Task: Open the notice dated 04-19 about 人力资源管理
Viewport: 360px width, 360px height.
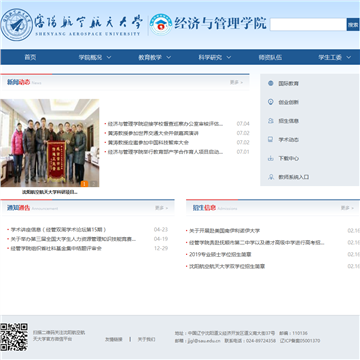Action: [x=73, y=239]
